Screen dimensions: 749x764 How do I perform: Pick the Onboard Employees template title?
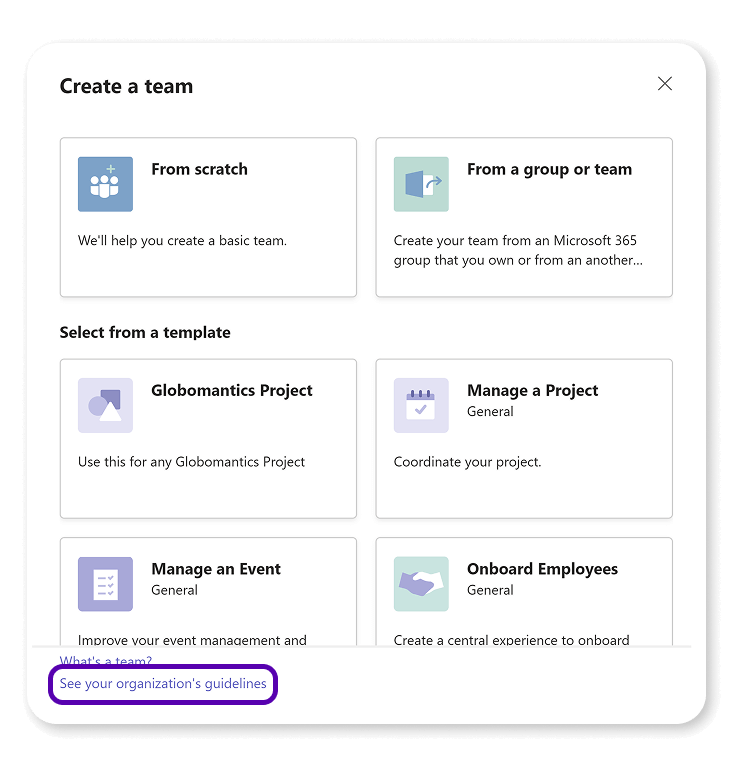point(542,569)
